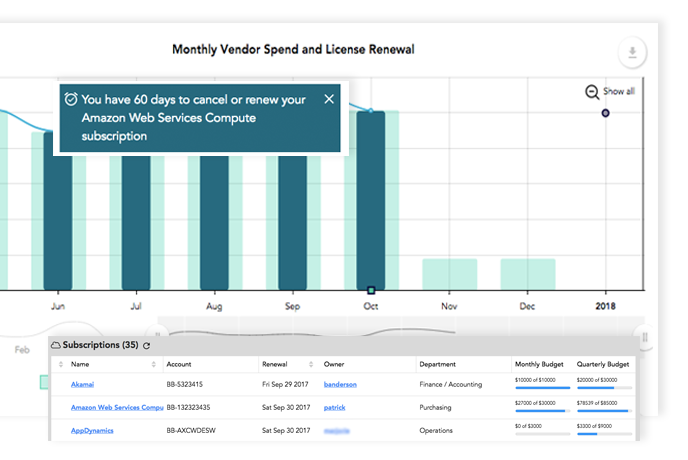Close the renewal notification banner
Image resolution: width=688 pixels, height=460 pixels.
tap(329, 99)
